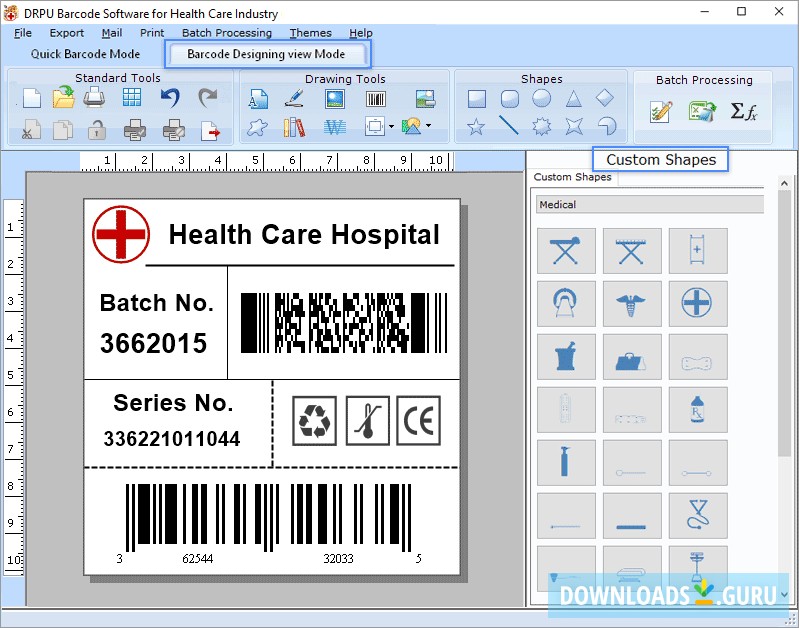Undo the last action with the blue arrow
The height and width of the screenshot is (628, 799).
171,97
